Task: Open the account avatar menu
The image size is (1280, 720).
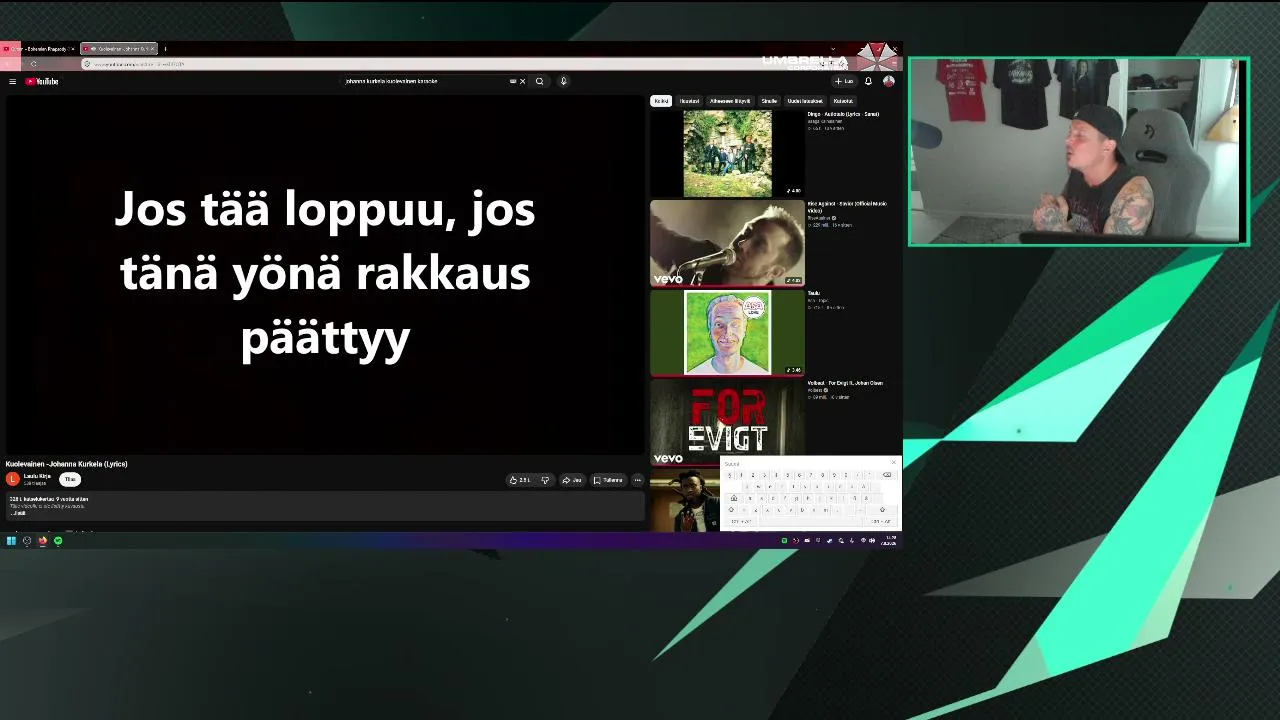Action: coord(888,81)
